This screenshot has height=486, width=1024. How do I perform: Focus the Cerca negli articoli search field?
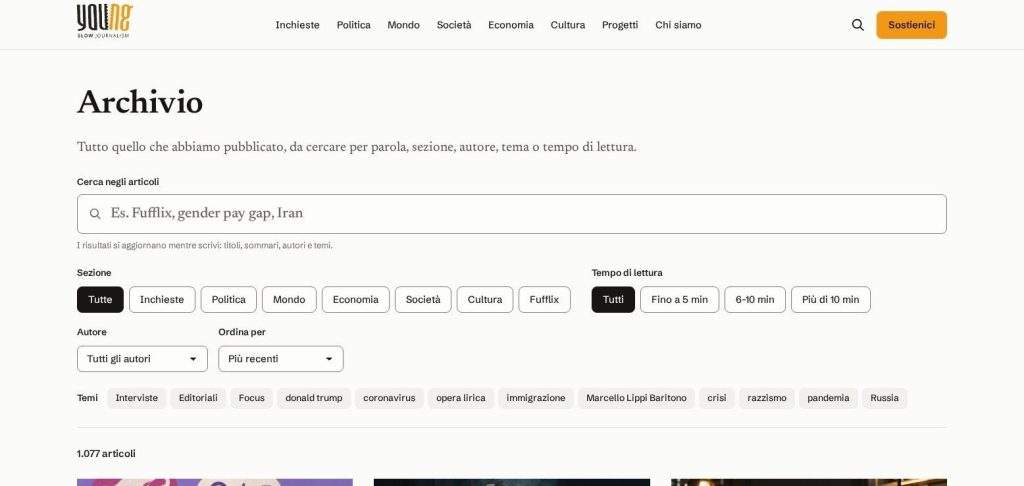511,214
